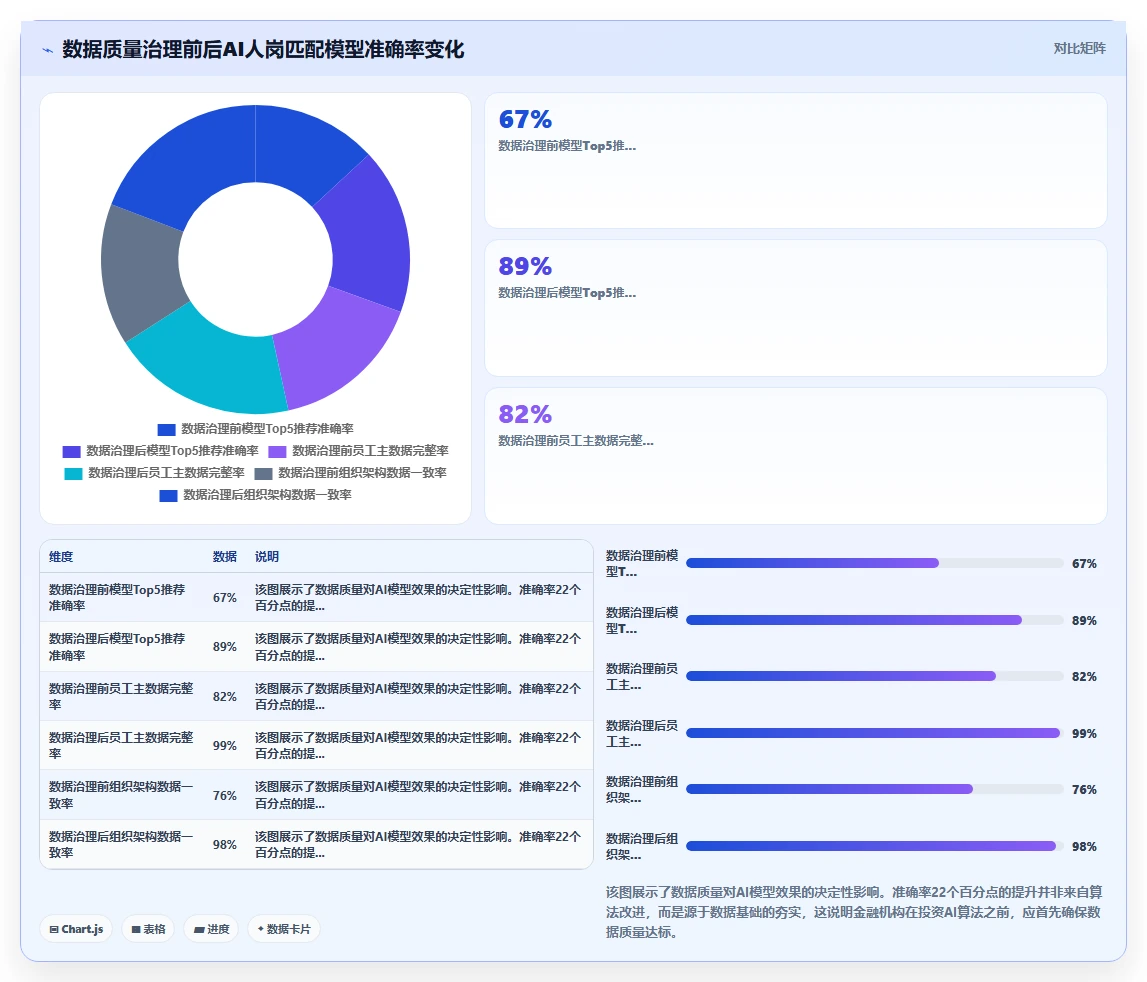This screenshot has height=982, width=1147.
Task: Toggle legend swatch for 数据治理前组织架构数据一致率
Action: click(x=263, y=473)
